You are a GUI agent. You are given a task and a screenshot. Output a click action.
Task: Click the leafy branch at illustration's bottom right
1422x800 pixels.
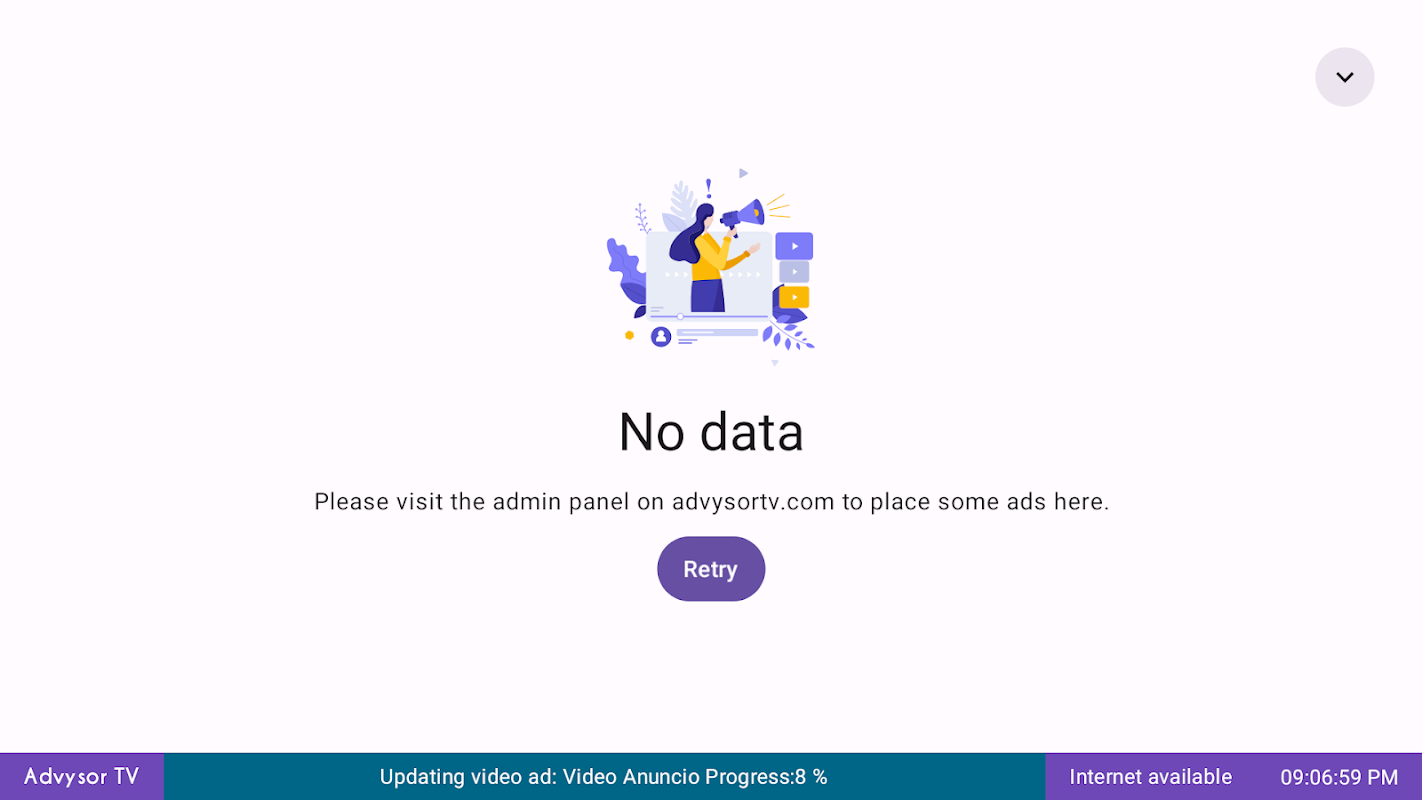tap(789, 334)
